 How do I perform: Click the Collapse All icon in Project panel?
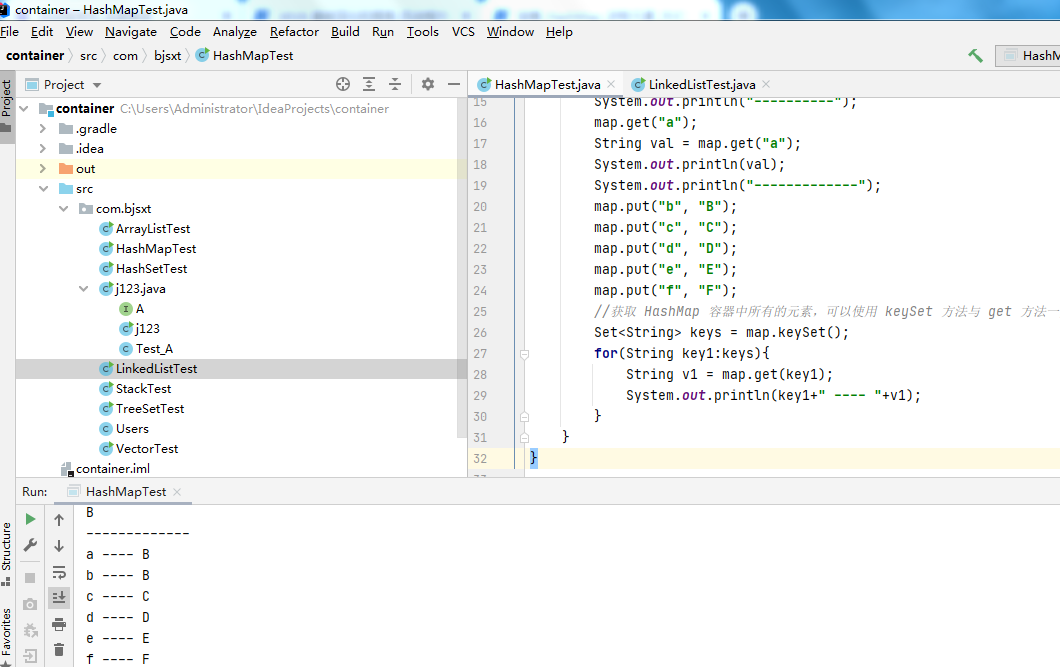point(395,84)
